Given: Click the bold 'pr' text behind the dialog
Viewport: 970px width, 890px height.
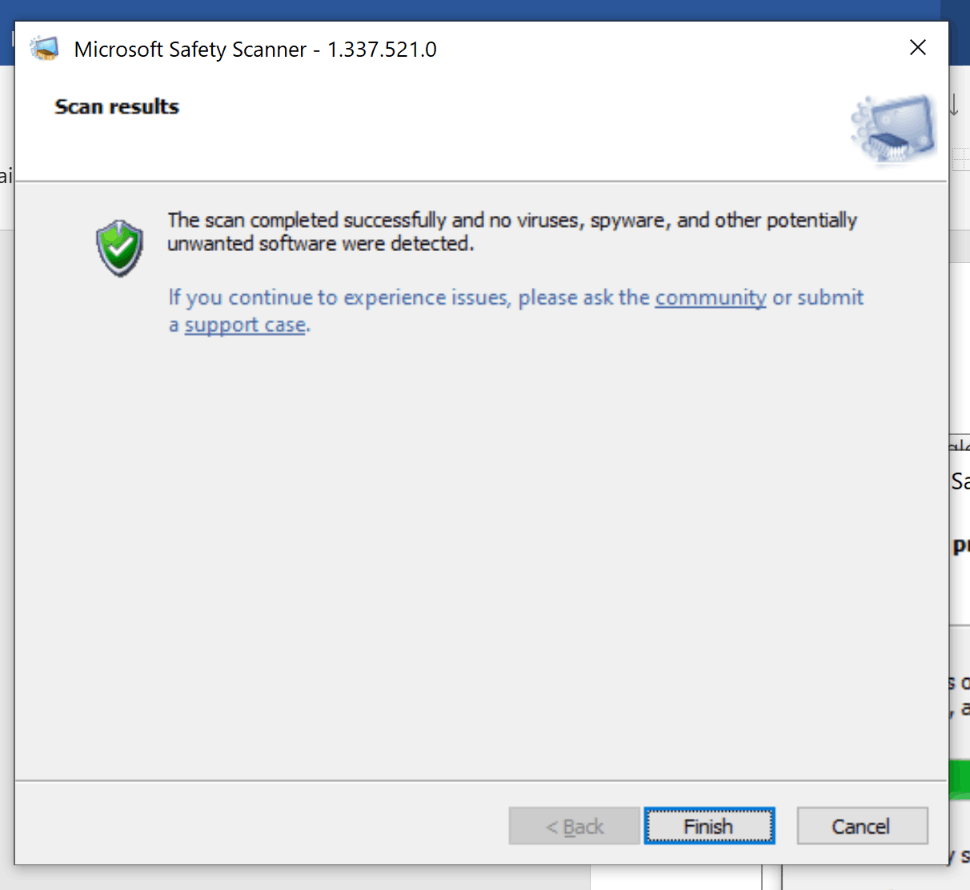Looking at the screenshot, I should [961, 546].
